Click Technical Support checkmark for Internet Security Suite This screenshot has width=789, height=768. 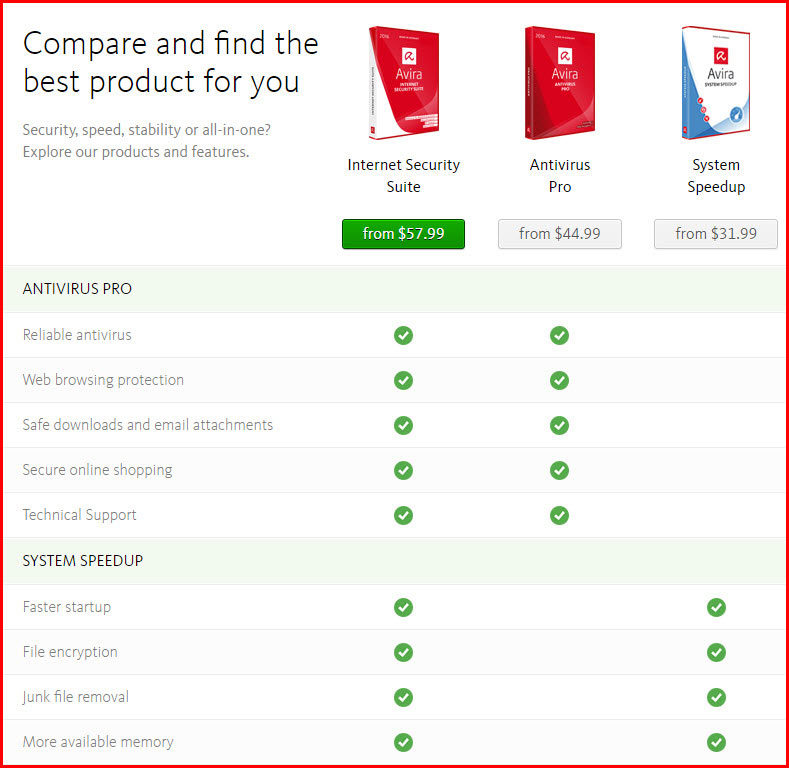pos(404,515)
